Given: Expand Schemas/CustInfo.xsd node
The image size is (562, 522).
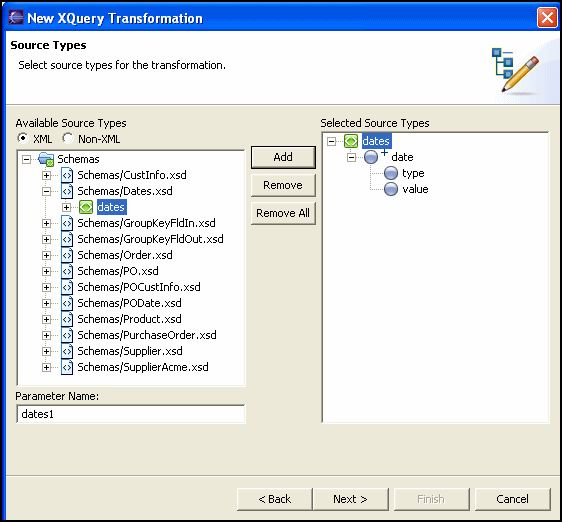Looking at the screenshot, I should (x=46, y=175).
